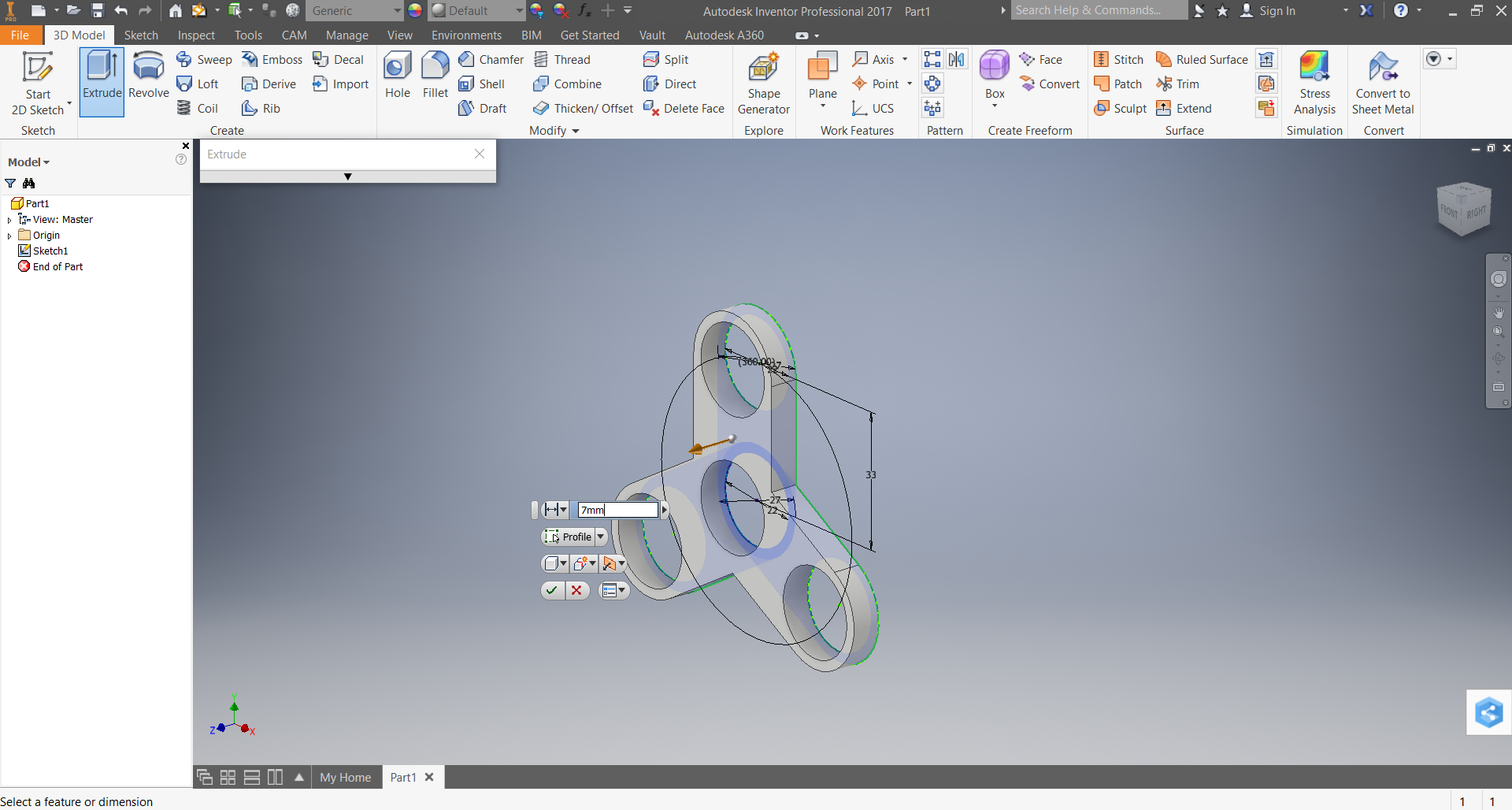
Task: Cancel extrude with the red X
Action: click(x=577, y=590)
